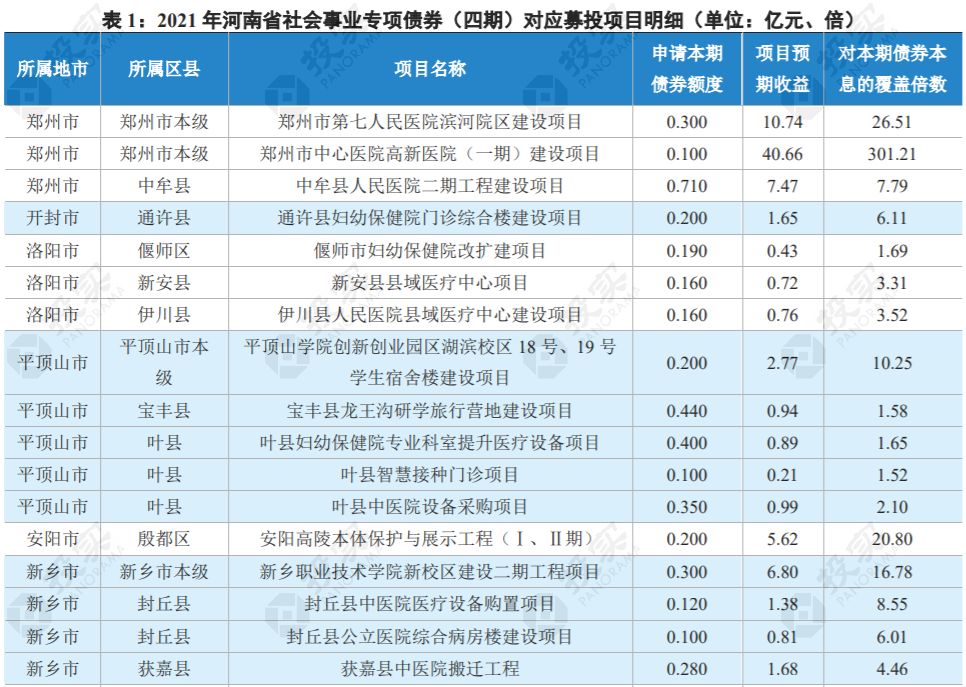This screenshot has height=687, width=966.
Task: Click the coverage value 10.25
Action: pyautogui.click(x=892, y=363)
